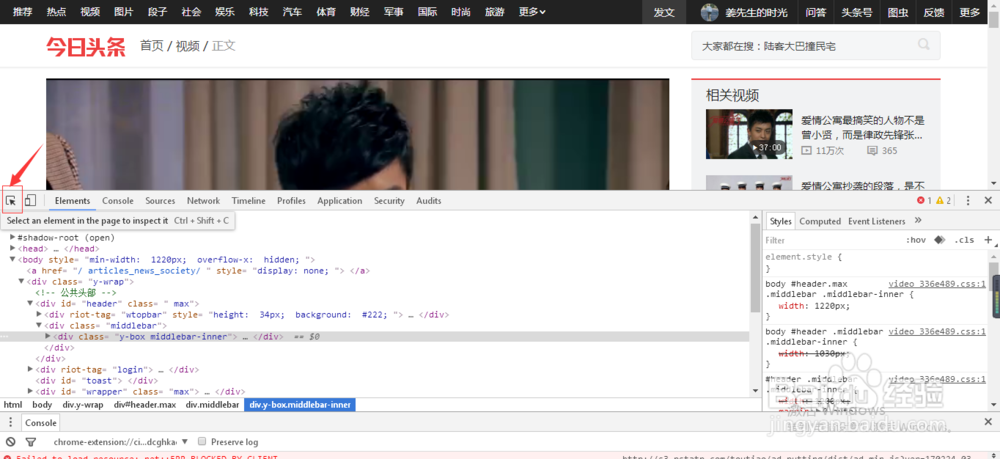
Task: Click the user avatar in the top bar
Action: (709, 12)
